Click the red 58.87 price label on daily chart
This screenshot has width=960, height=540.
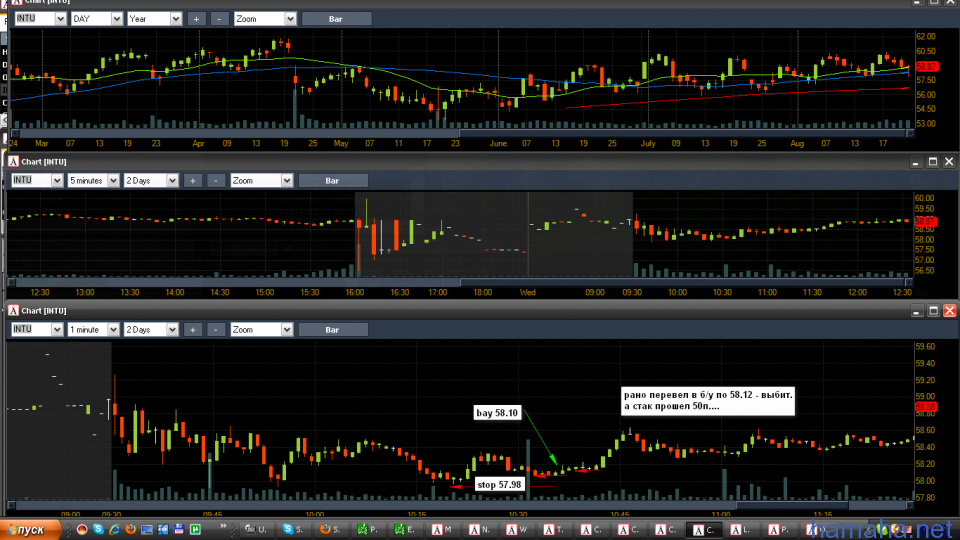[x=926, y=66]
